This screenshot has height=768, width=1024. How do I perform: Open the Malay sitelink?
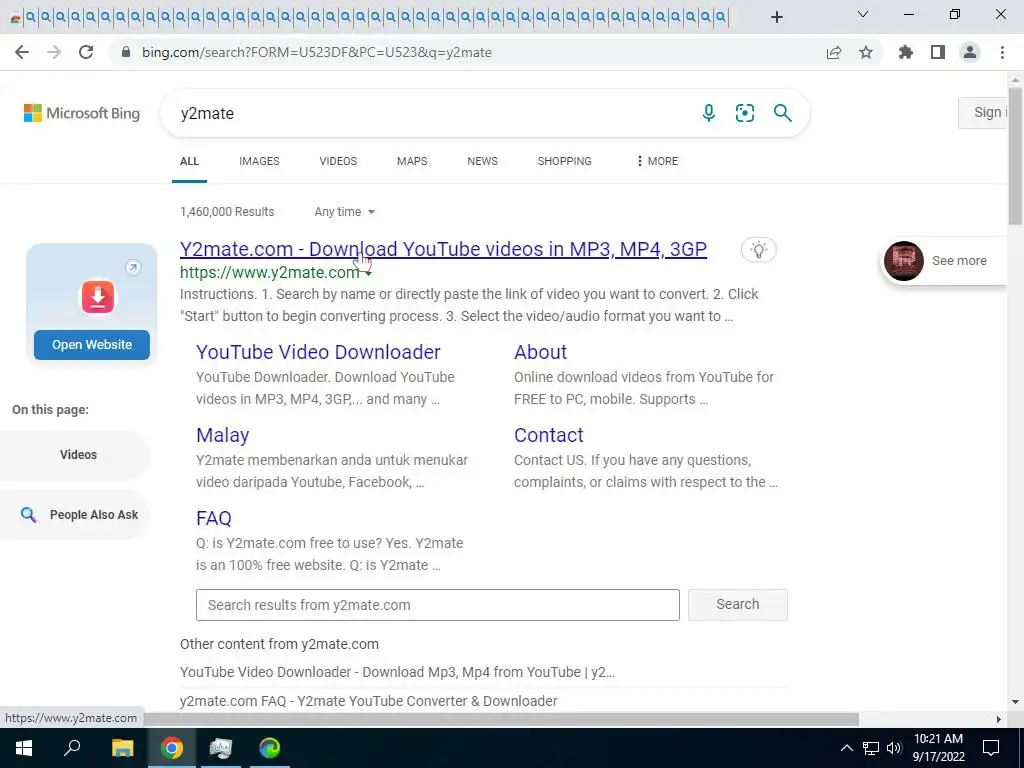[x=222, y=435]
